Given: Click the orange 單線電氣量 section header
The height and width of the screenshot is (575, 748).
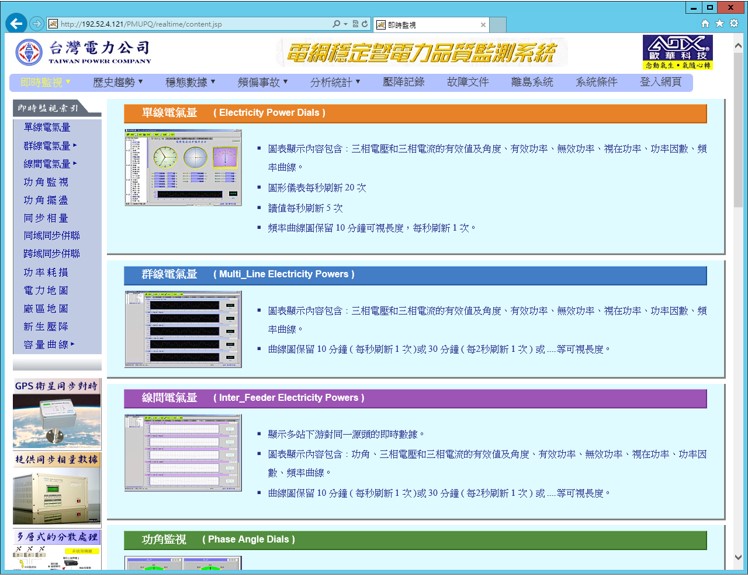Looking at the screenshot, I should (415, 113).
